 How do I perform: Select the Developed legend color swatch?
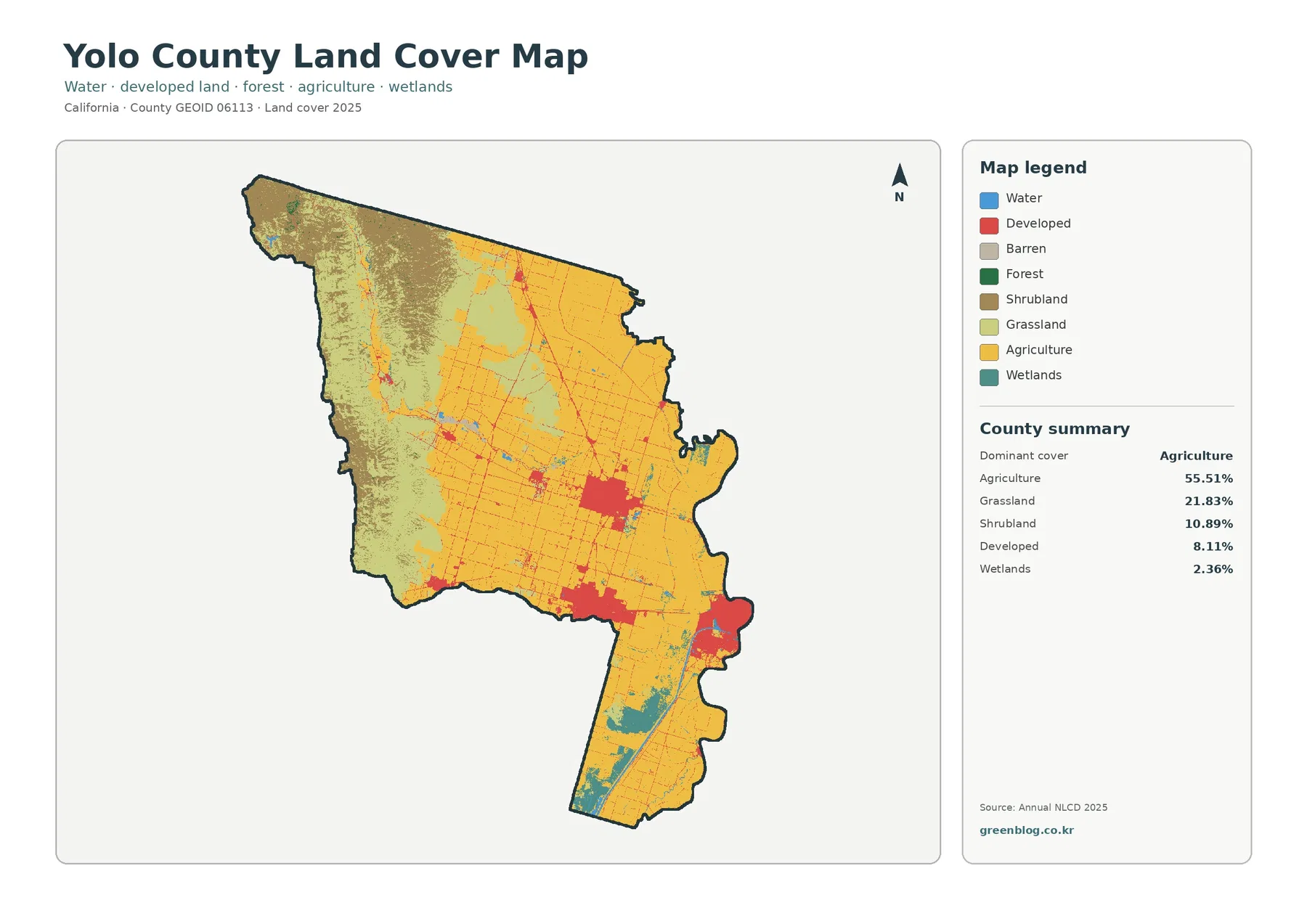(x=989, y=226)
